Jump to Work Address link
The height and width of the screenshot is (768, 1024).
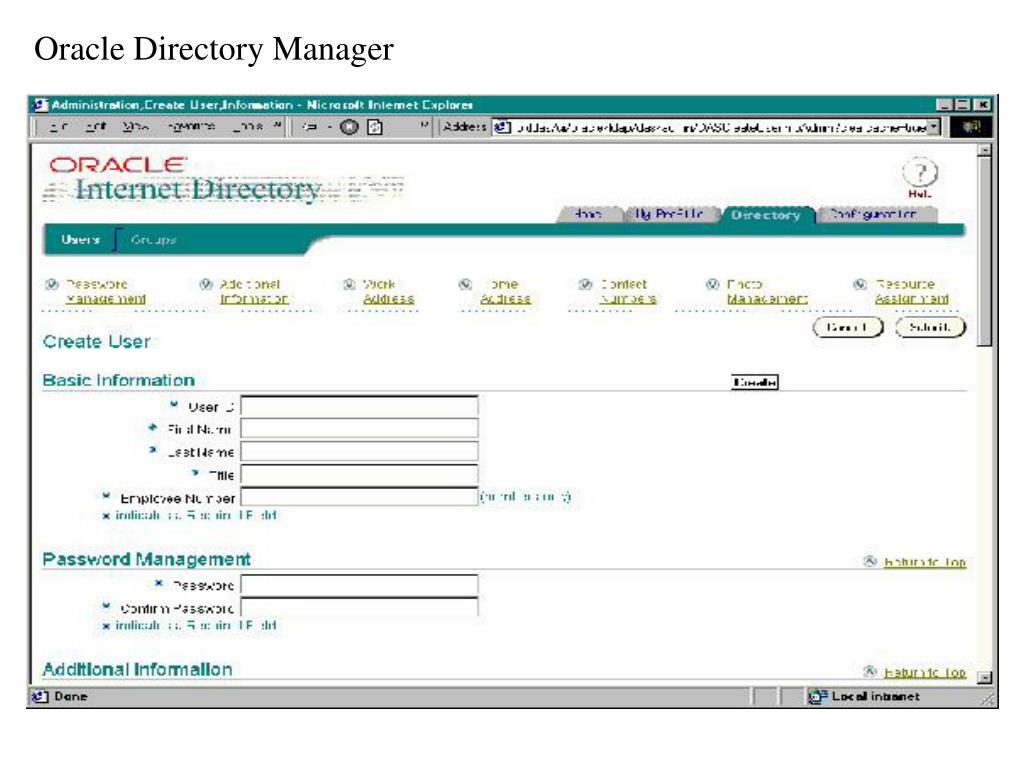coord(388,291)
